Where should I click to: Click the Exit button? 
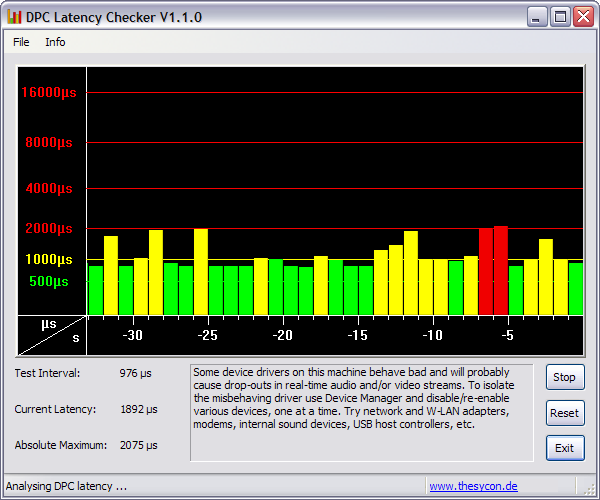565,448
